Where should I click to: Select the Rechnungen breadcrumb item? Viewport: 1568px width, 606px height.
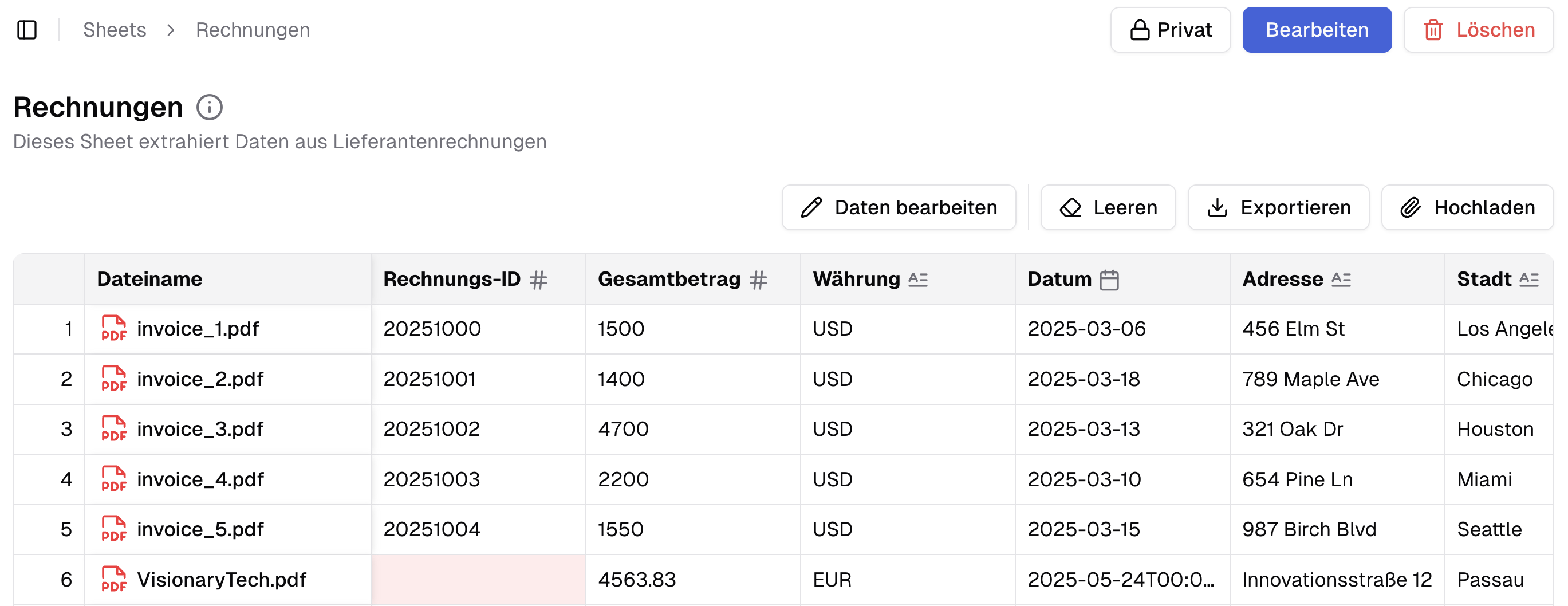tap(252, 30)
